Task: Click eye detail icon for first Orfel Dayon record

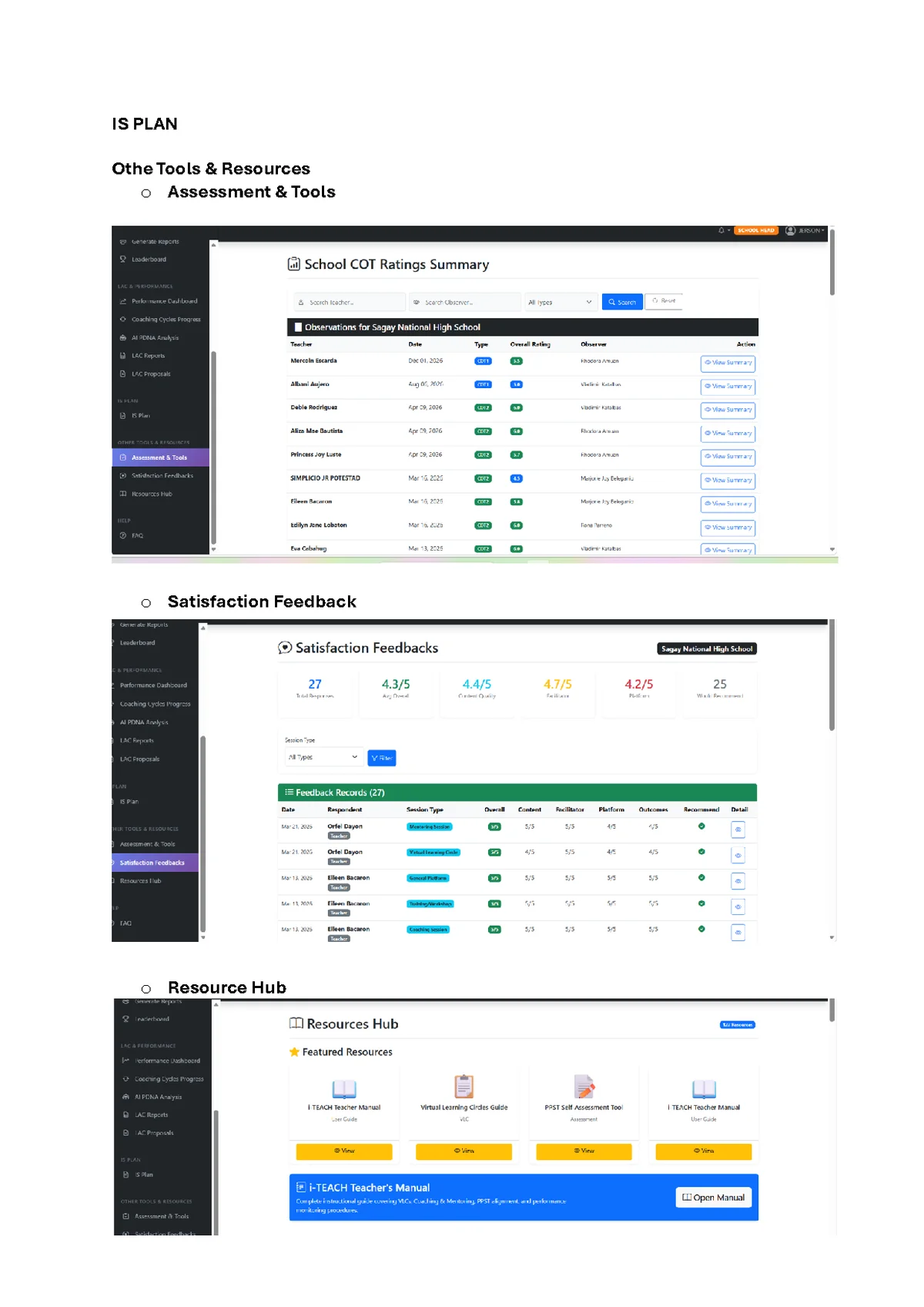Action: click(x=738, y=829)
